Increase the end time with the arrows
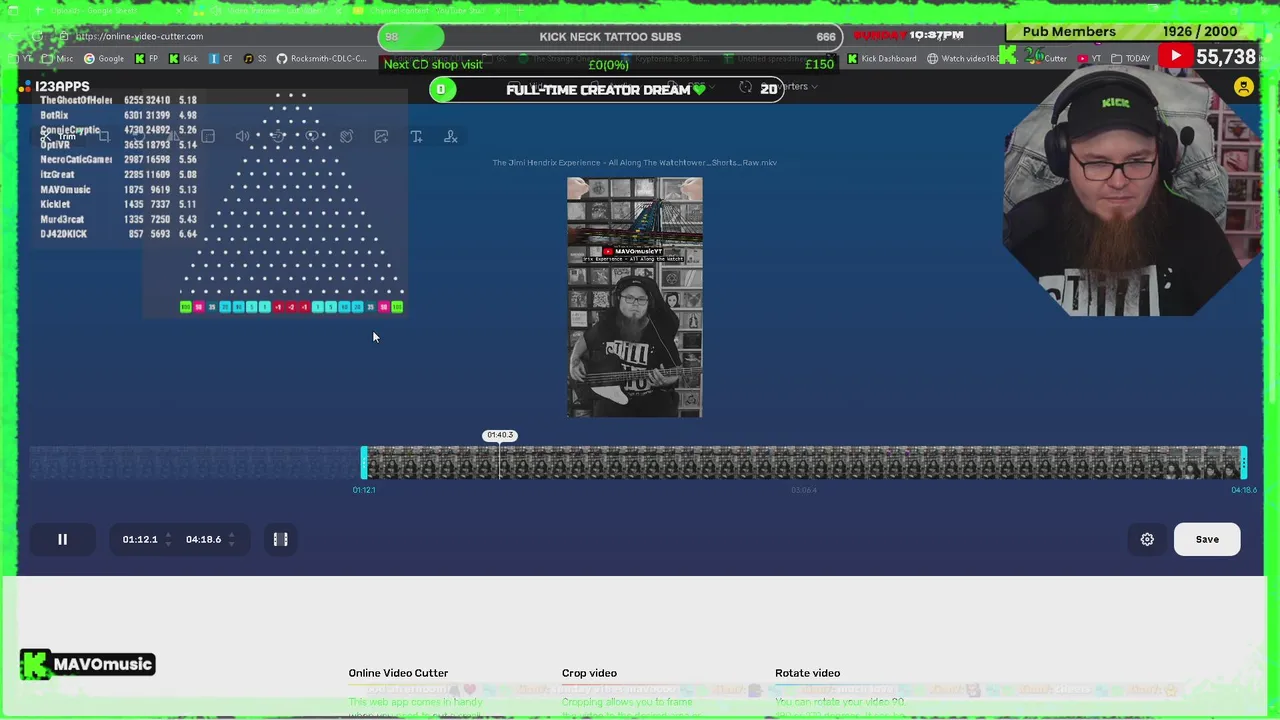 click(231, 535)
